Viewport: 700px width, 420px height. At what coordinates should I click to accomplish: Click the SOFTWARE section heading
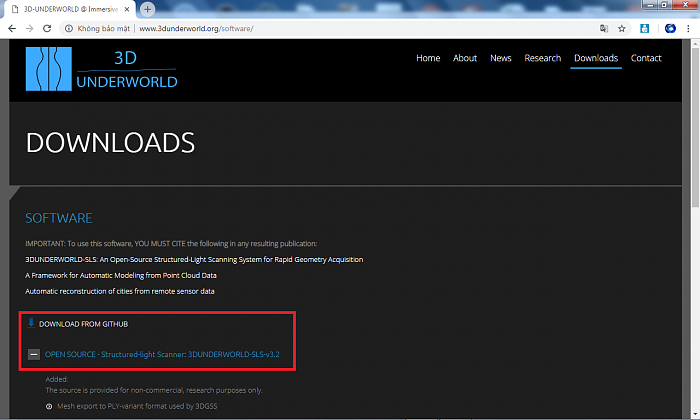click(59, 218)
